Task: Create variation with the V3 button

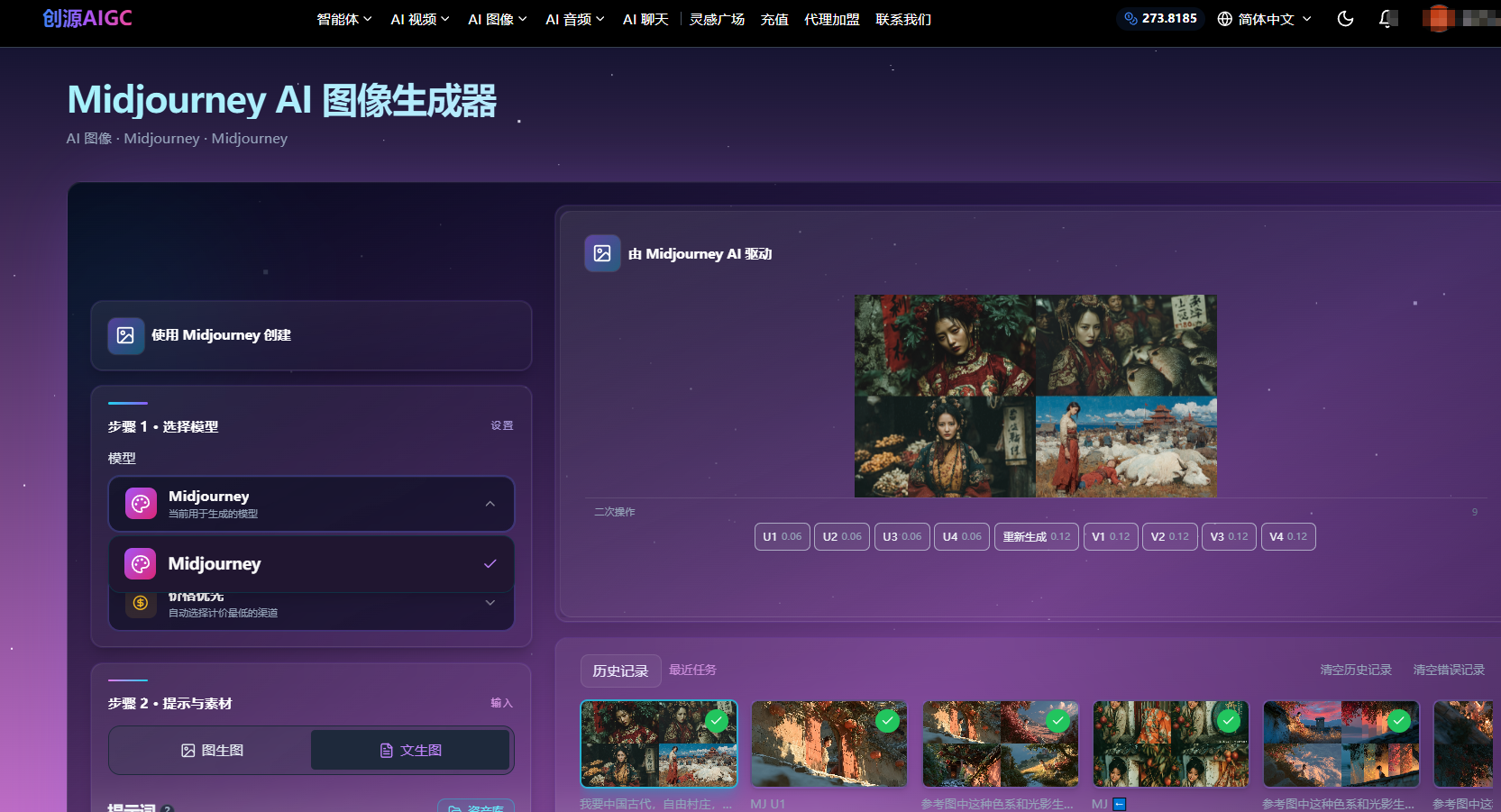Action: click(x=1229, y=536)
